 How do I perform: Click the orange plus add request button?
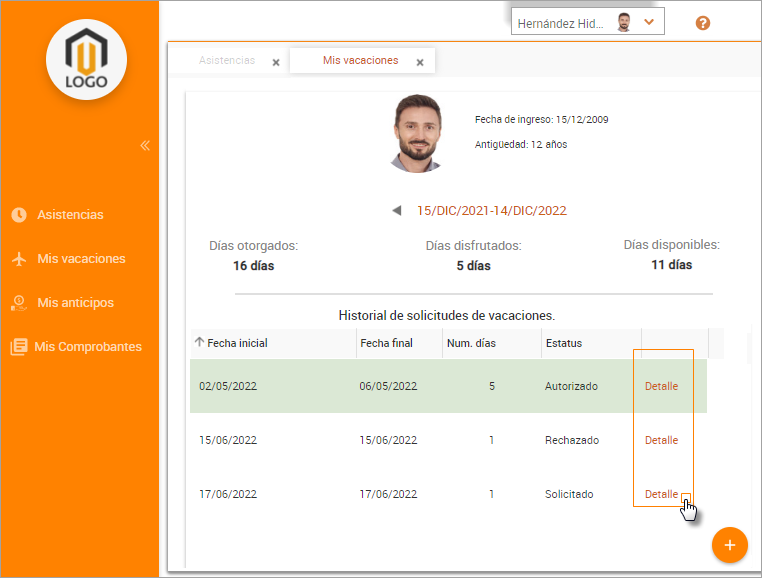coord(729,545)
